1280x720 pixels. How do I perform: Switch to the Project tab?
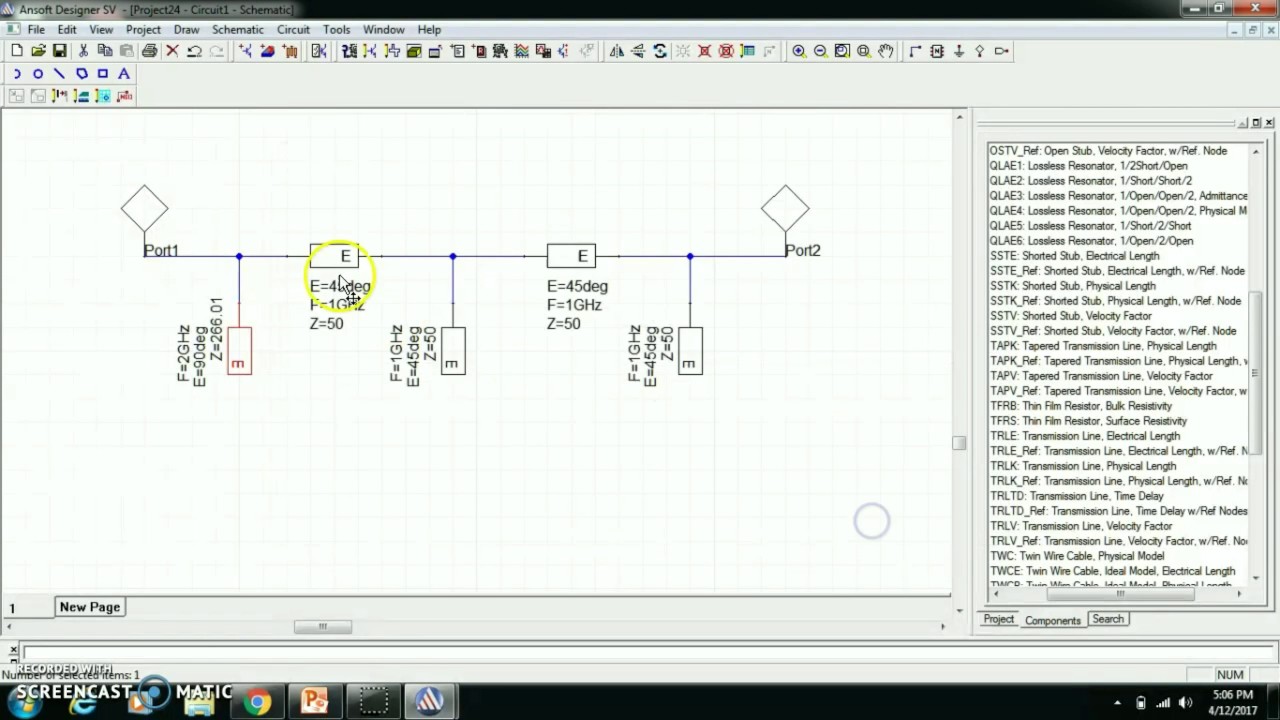pos(998,620)
